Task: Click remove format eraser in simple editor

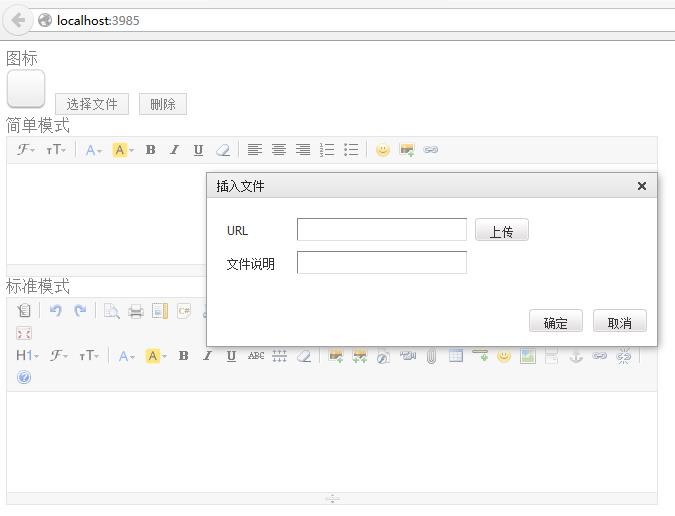Action: point(223,150)
